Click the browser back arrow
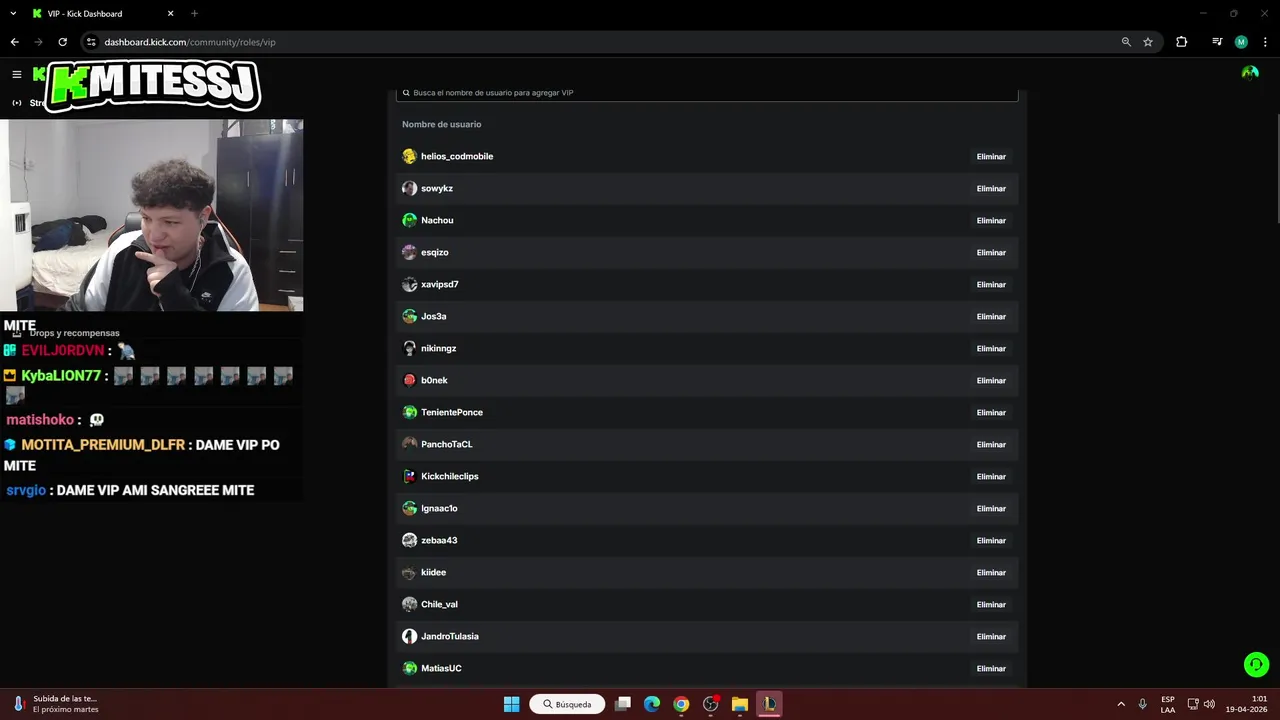This screenshot has height=720, width=1280. 14,42
